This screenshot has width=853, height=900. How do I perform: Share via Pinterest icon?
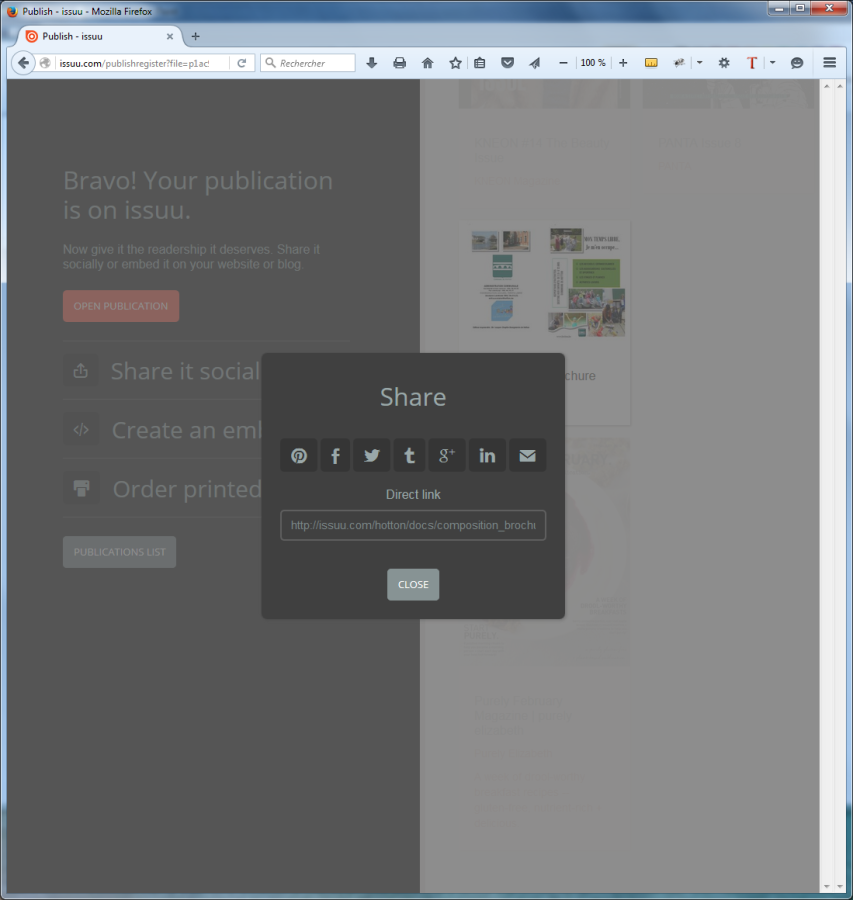(x=298, y=456)
